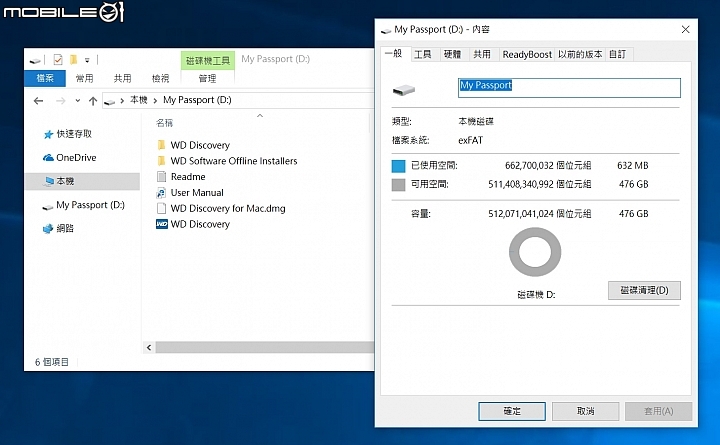Switch to the 工具 (Tools) tab in Properties
720x445 pixels.
pos(422,55)
